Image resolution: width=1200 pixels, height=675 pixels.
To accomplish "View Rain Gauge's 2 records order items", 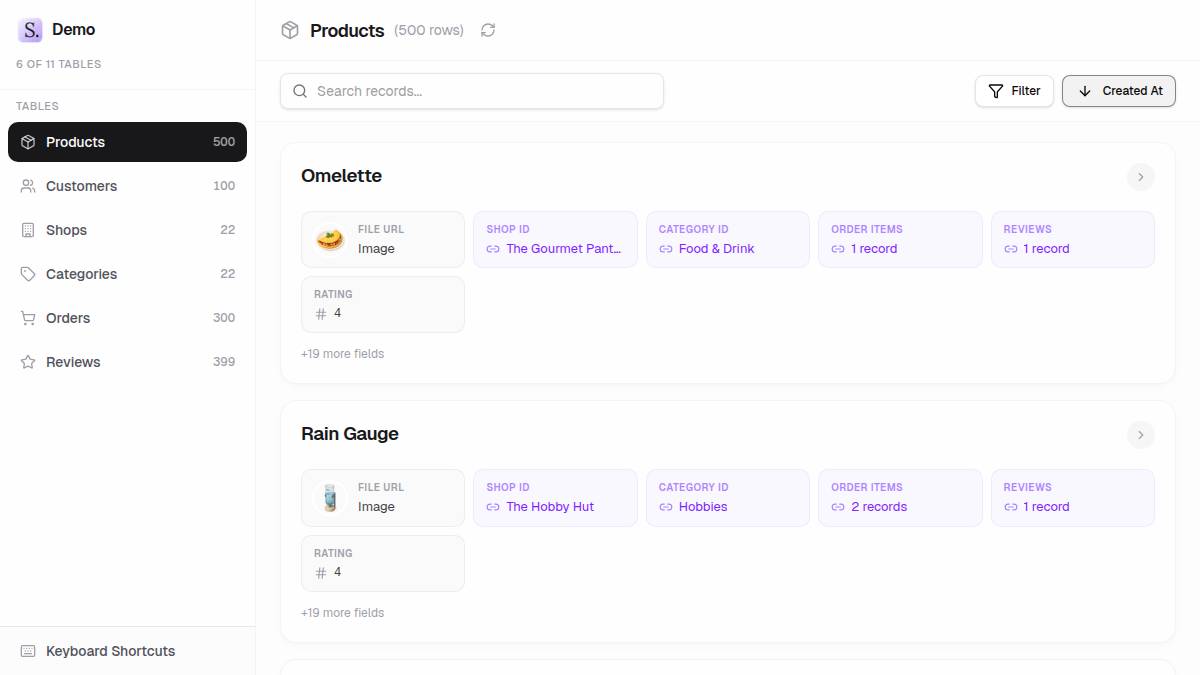I will [878, 507].
